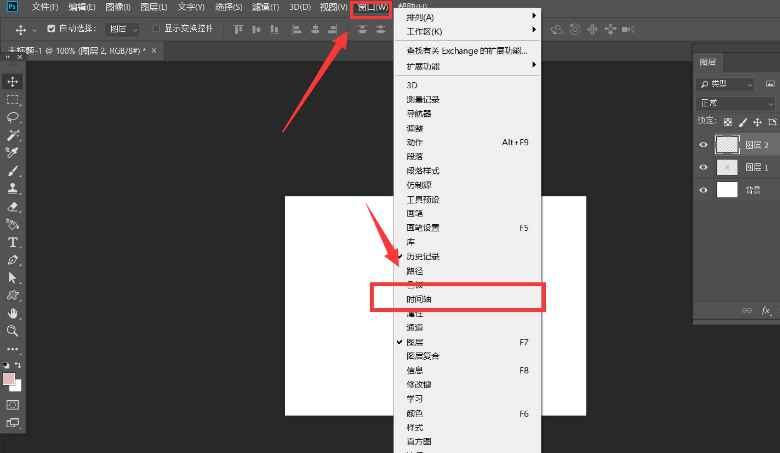The image size is (780, 453).
Task: Enable the 显示变换控件 checkbox
Action: pyautogui.click(x=156, y=29)
